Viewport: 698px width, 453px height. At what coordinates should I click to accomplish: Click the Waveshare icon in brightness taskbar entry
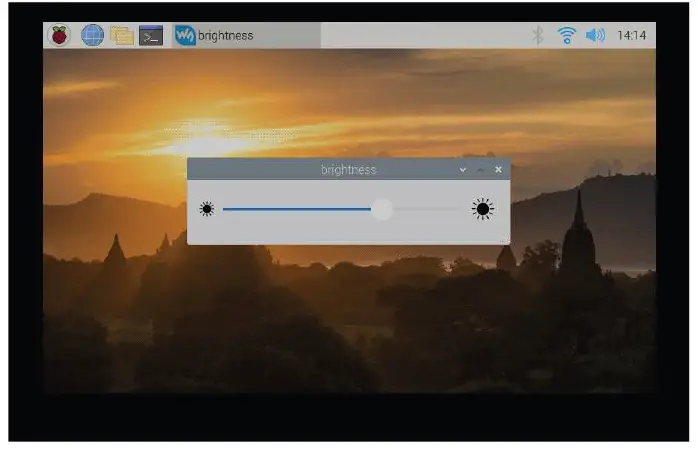click(x=185, y=36)
